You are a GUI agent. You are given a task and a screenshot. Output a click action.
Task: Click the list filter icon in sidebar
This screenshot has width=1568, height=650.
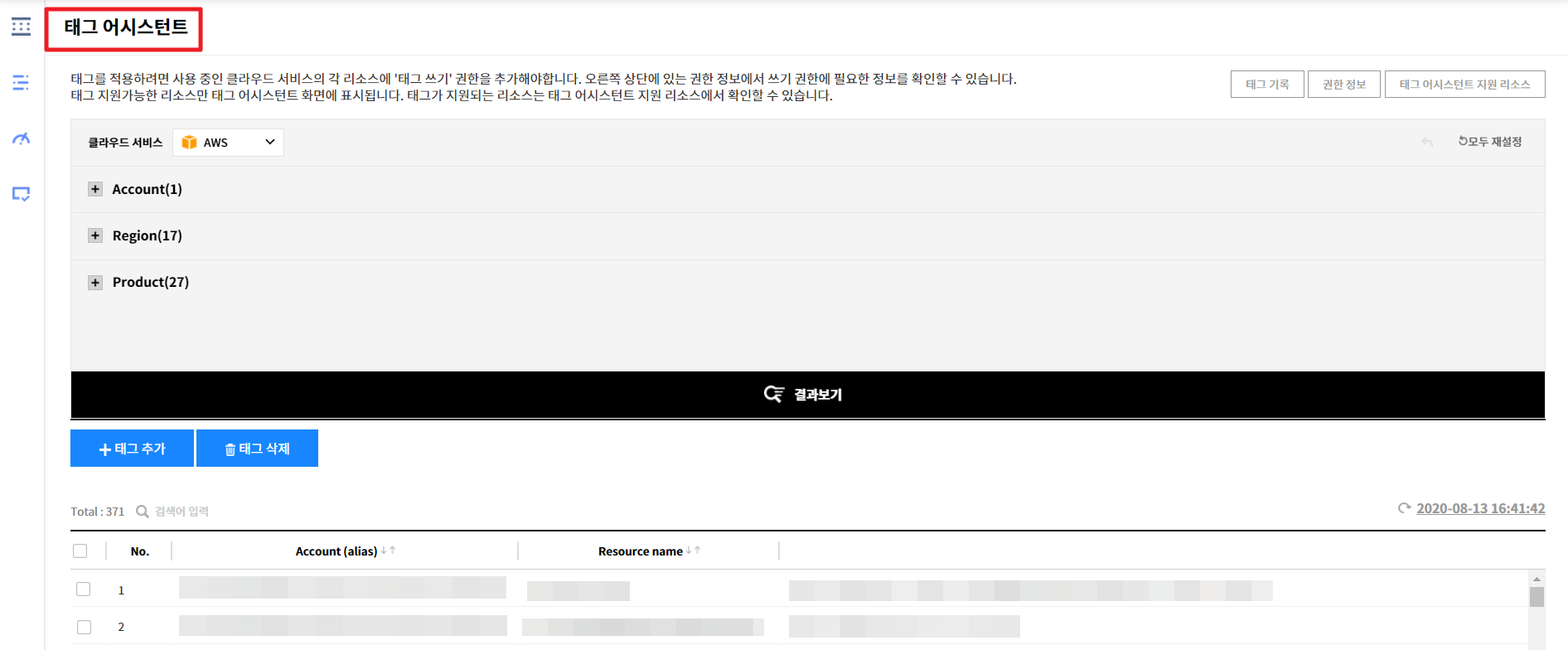coord(22,82)
